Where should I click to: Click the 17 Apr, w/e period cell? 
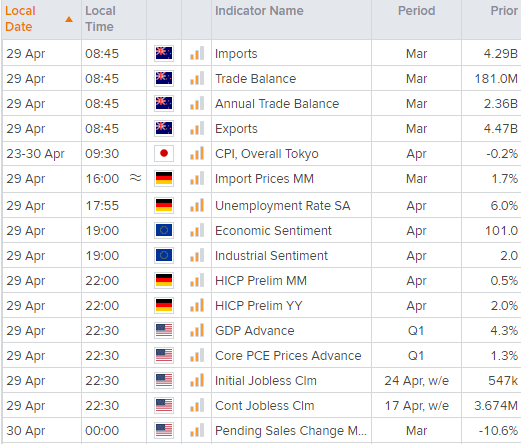click(x=416, y=406)
